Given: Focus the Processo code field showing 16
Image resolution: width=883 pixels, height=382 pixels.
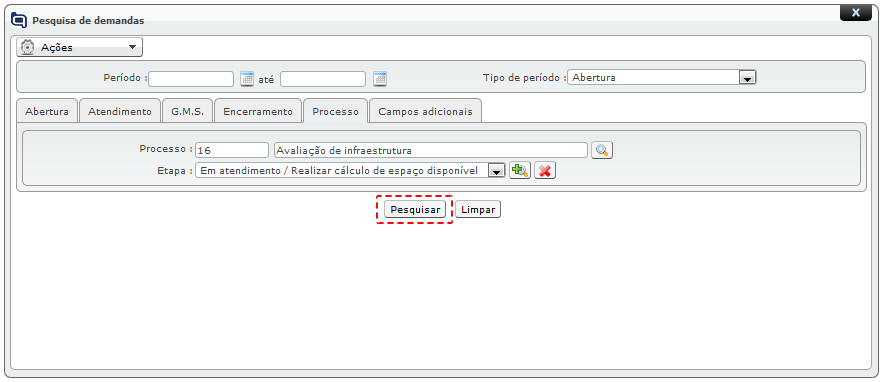Looking at the screenshot, I should tap(232, 150).
